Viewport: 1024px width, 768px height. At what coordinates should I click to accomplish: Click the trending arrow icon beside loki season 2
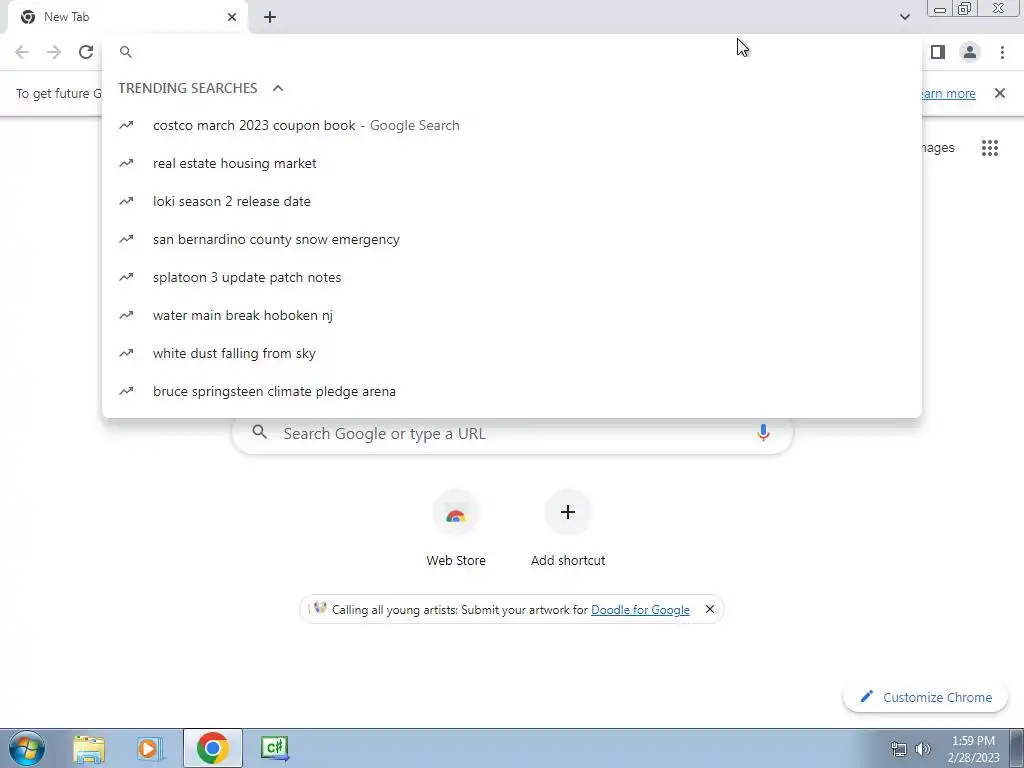tap(126, 201)
